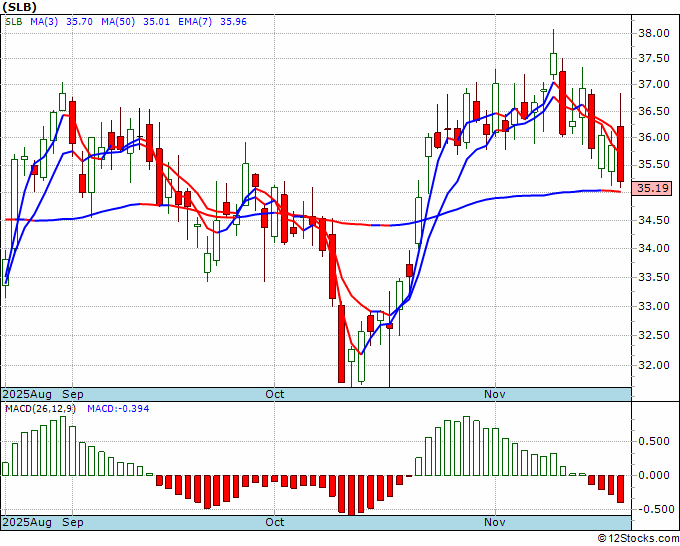
Task: Click the 35.50 price axis label
Action: (x=654, y=164)
